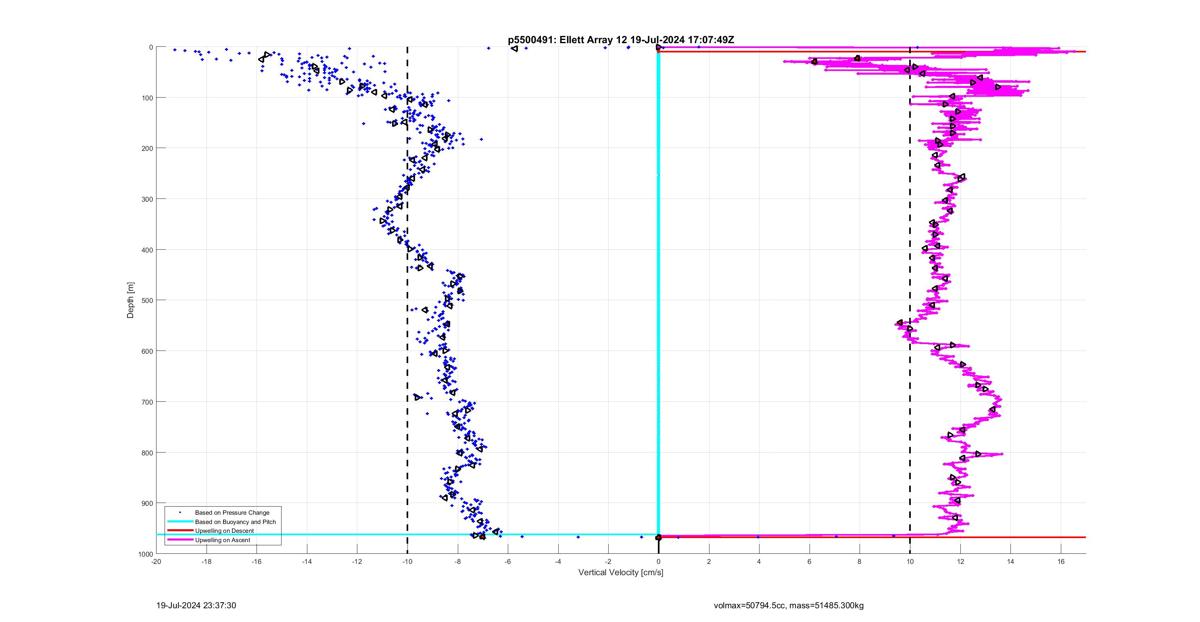Image resolution: width=1200 pixels, height=622 pixels.
Task: Click the 'volmax=50794.5cc, mass=51485.300kg' footer text
Action: click(x=789, y=605)
